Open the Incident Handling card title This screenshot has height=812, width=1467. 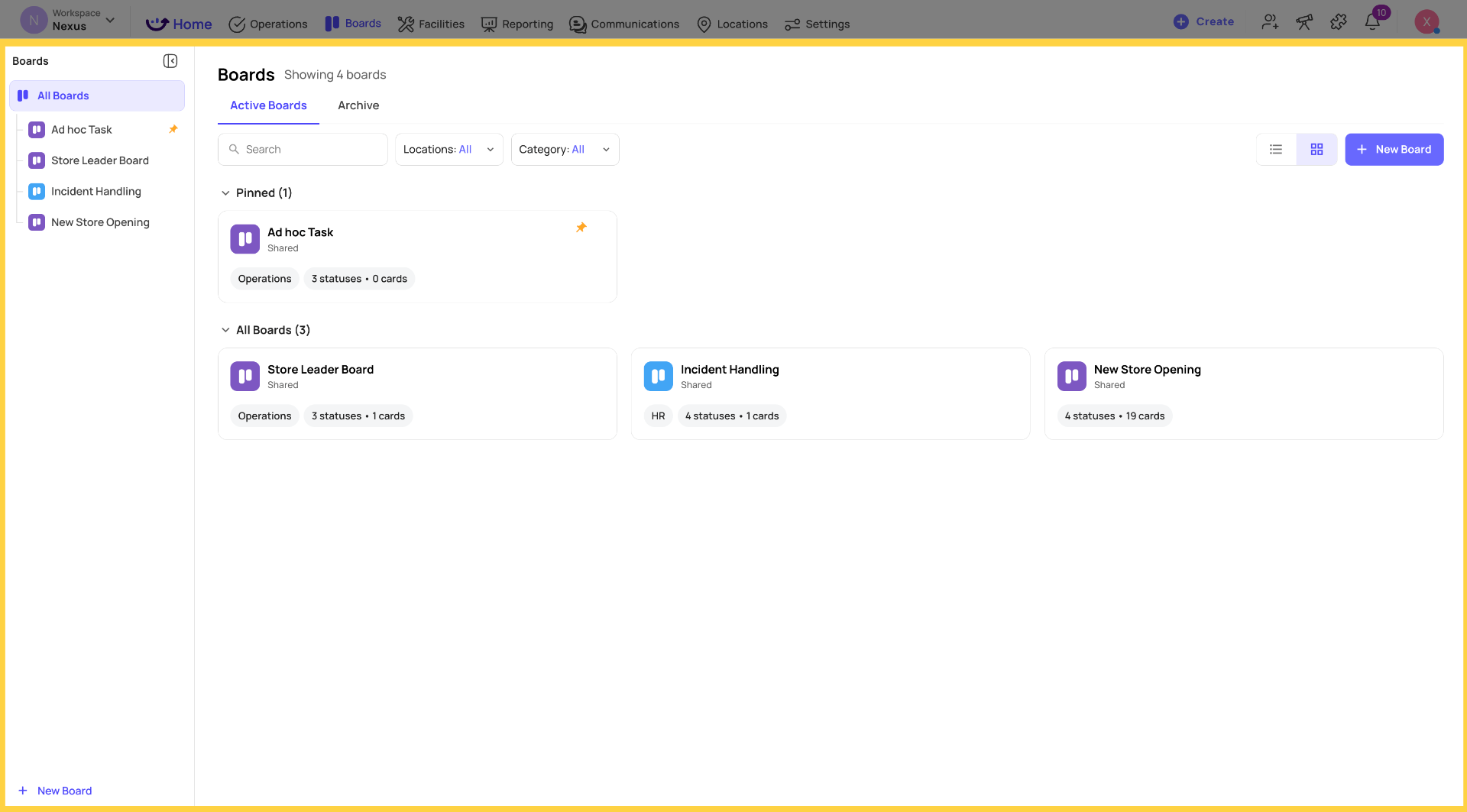click(x=730, y=370)
